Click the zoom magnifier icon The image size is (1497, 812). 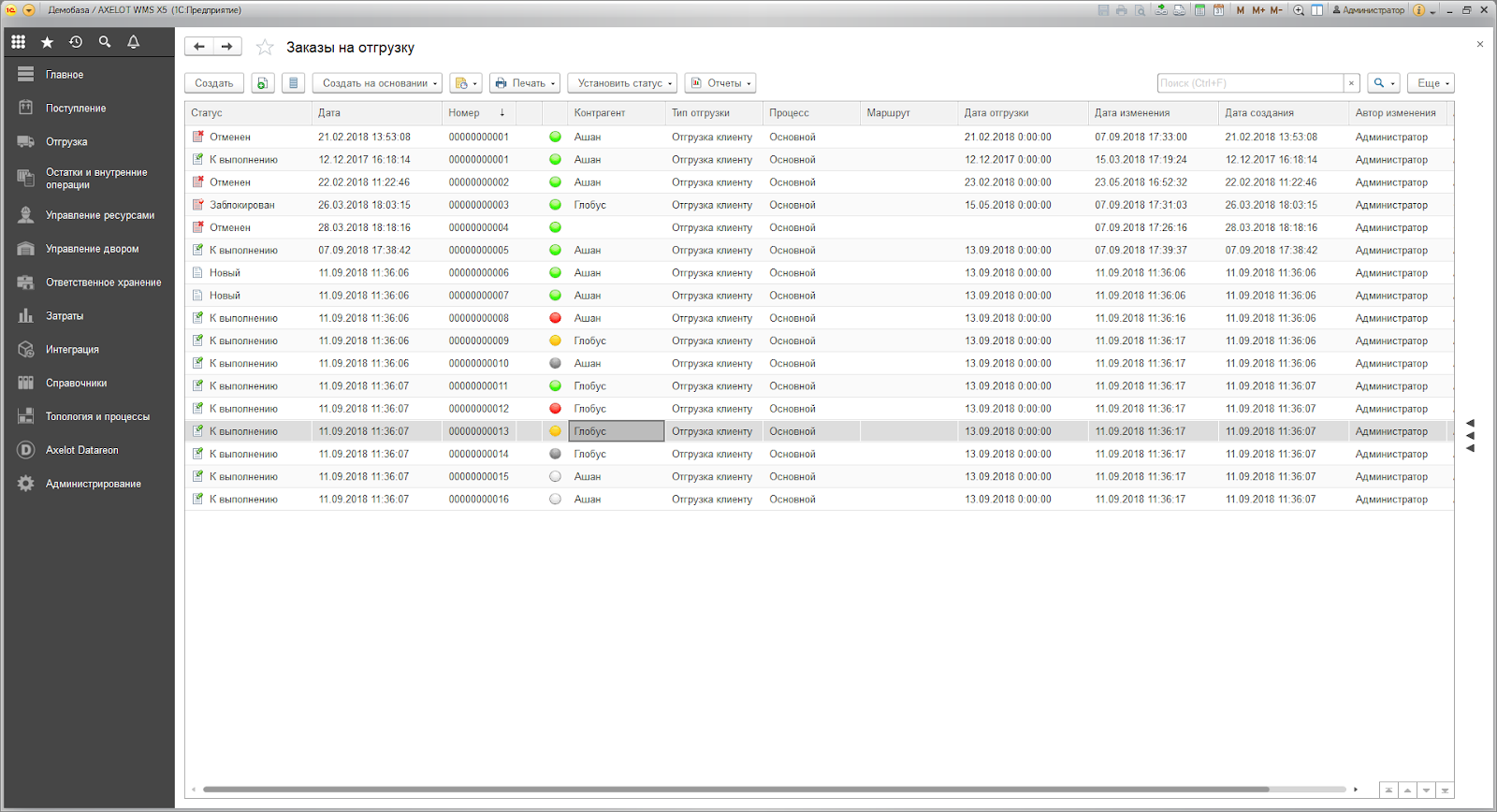1299,10
